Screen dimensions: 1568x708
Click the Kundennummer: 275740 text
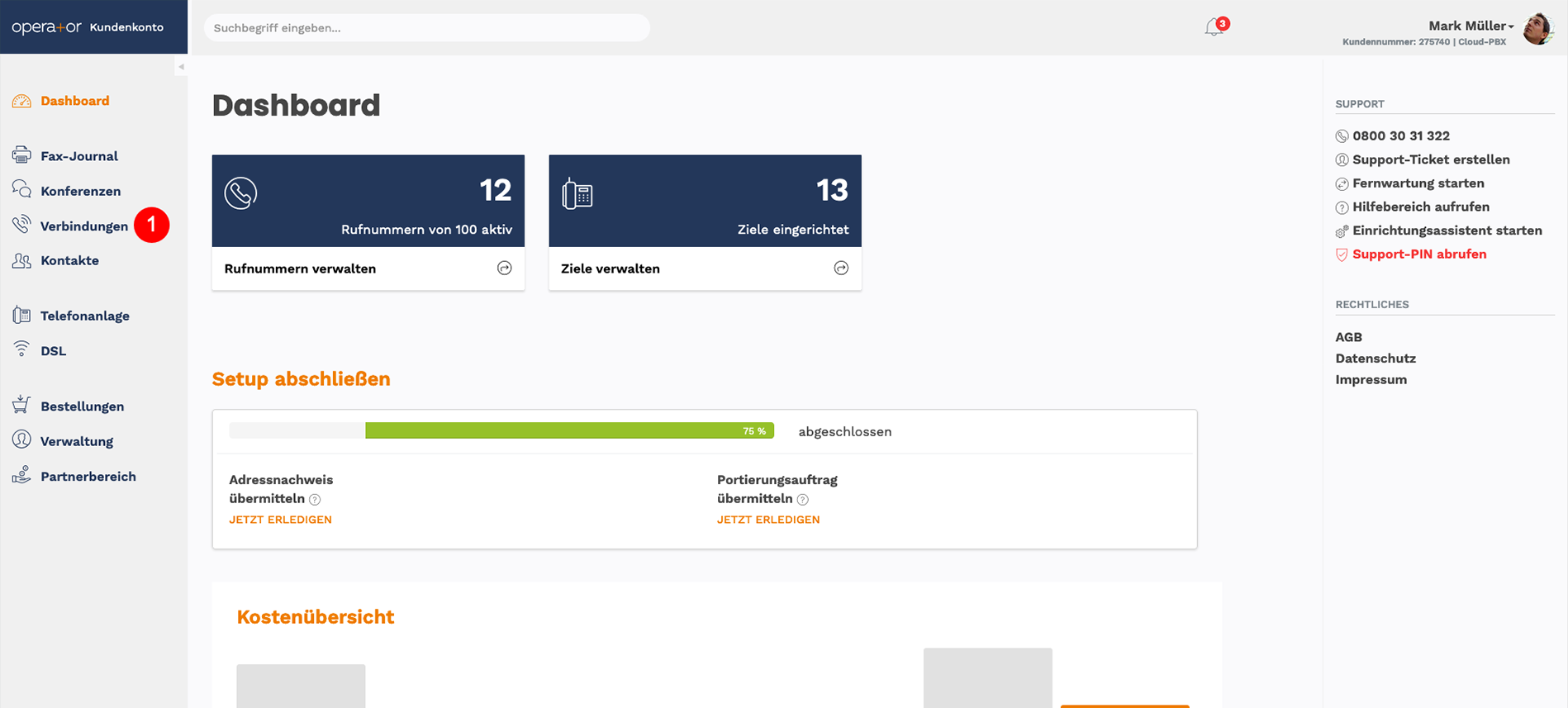click(x=1395, y=42)
